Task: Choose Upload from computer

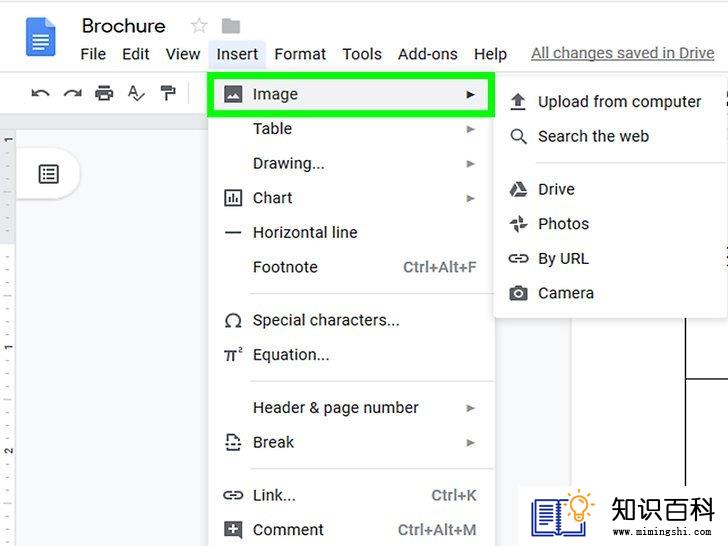Action: point(610,102)
